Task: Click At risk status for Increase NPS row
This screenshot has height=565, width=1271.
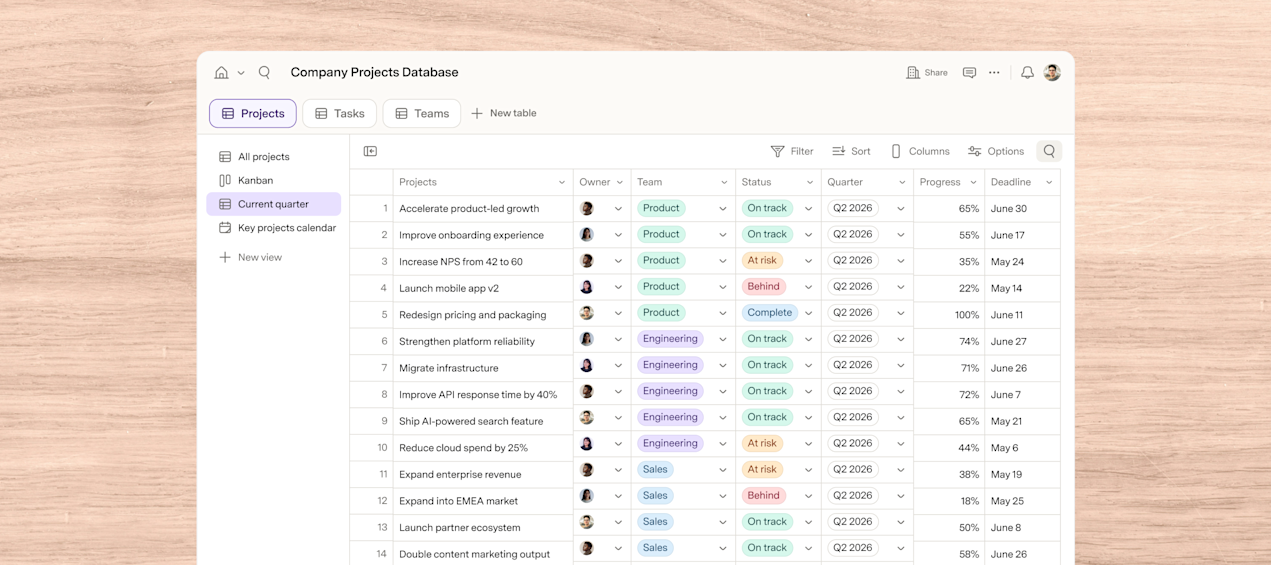Action: click(762, 260)
